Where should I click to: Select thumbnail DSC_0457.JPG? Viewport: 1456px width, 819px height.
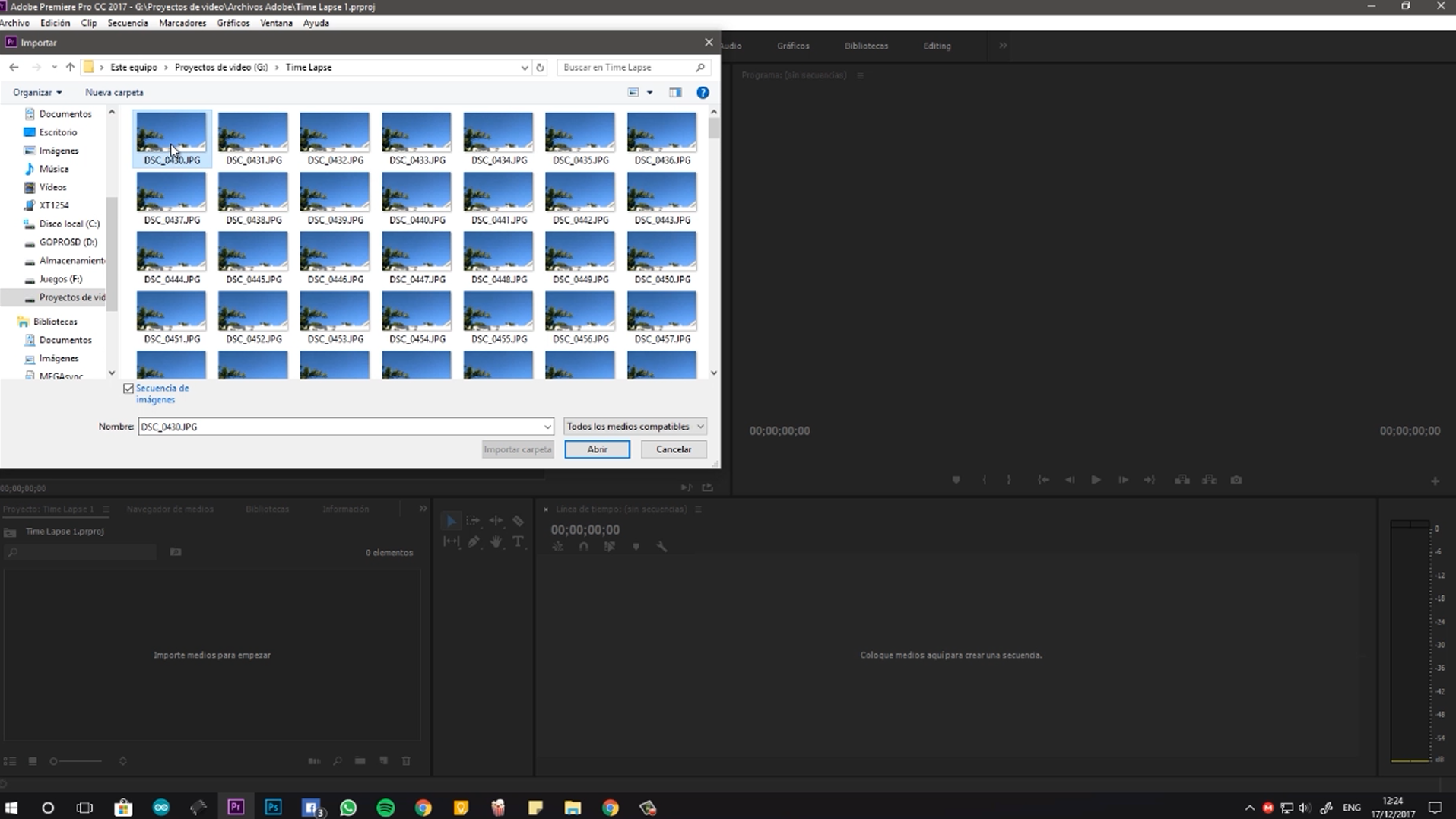click(x=661, y=318)
